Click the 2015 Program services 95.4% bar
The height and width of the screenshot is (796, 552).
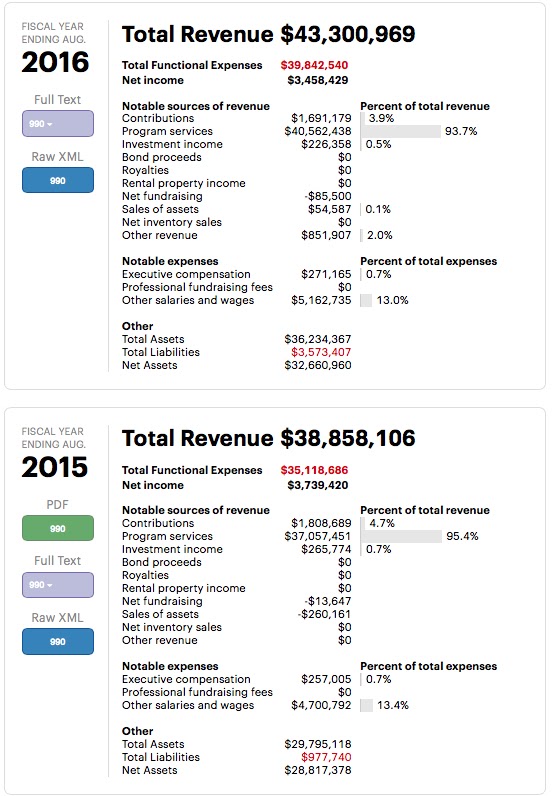[x=401, y=537]
